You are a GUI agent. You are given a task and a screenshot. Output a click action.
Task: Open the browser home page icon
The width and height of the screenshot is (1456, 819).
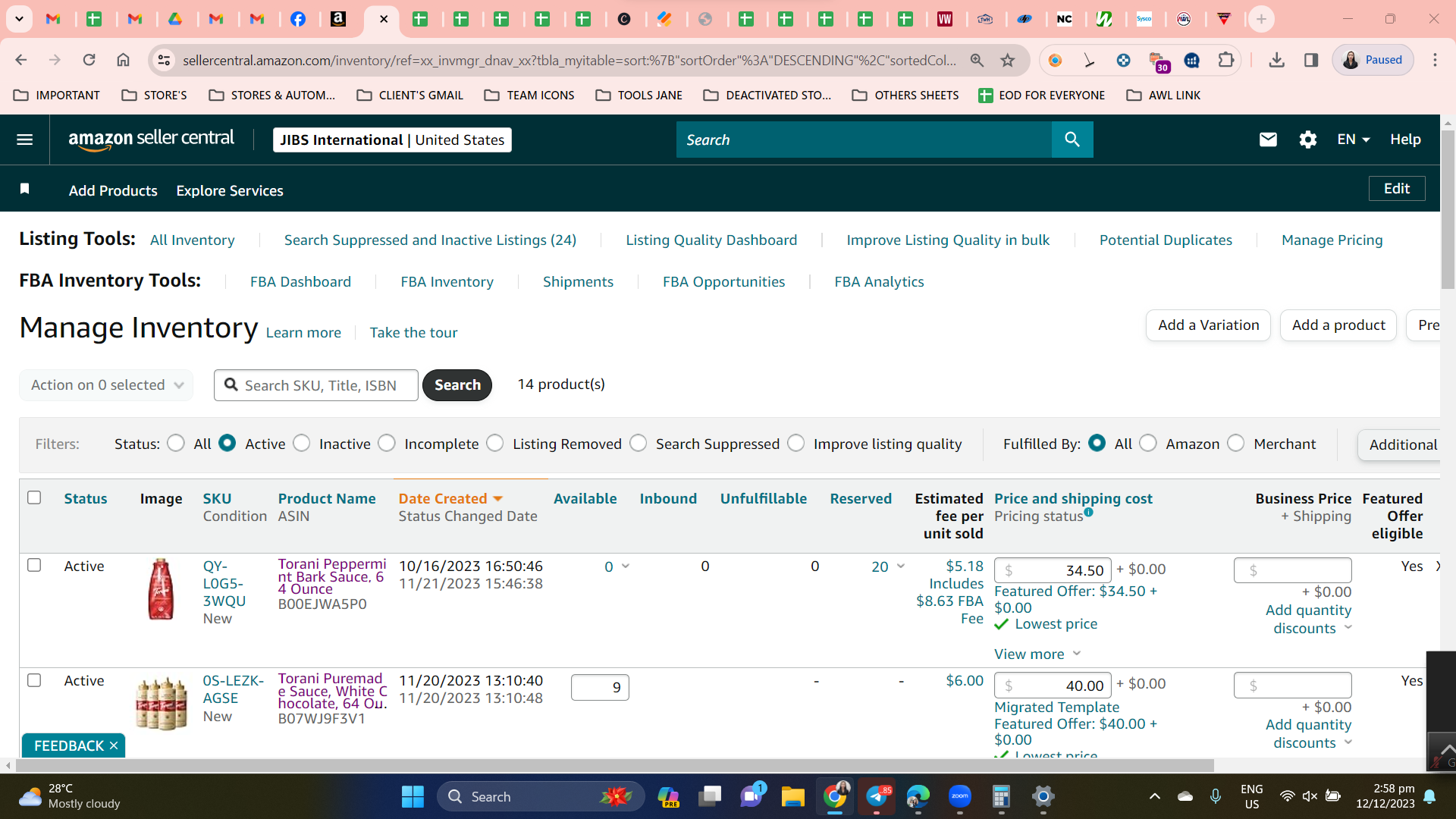pos(123,60)
